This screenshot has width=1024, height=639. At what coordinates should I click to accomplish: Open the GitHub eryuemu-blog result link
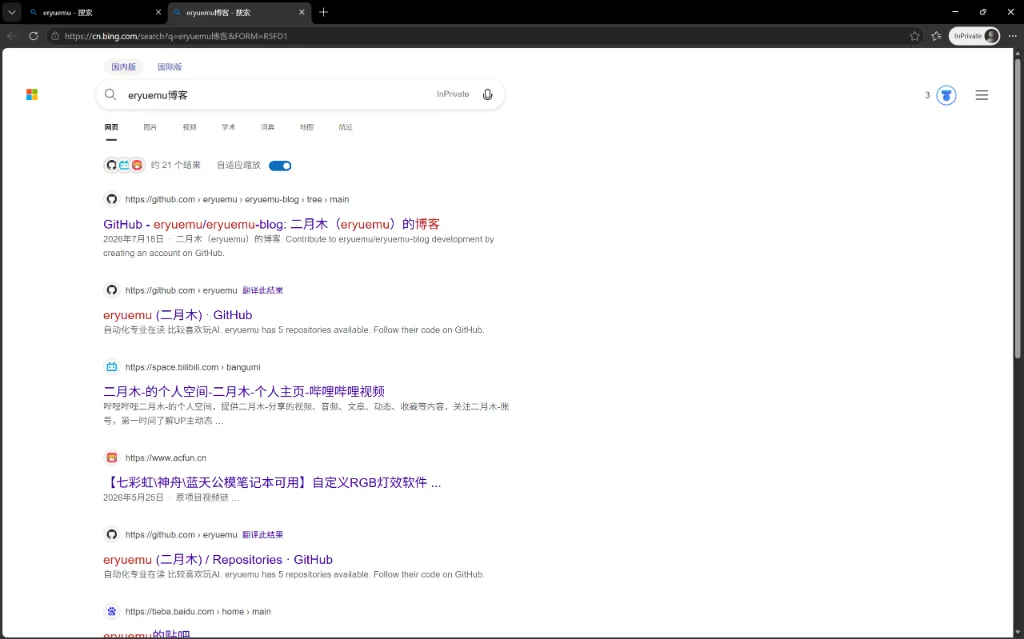tap(271, 224)
